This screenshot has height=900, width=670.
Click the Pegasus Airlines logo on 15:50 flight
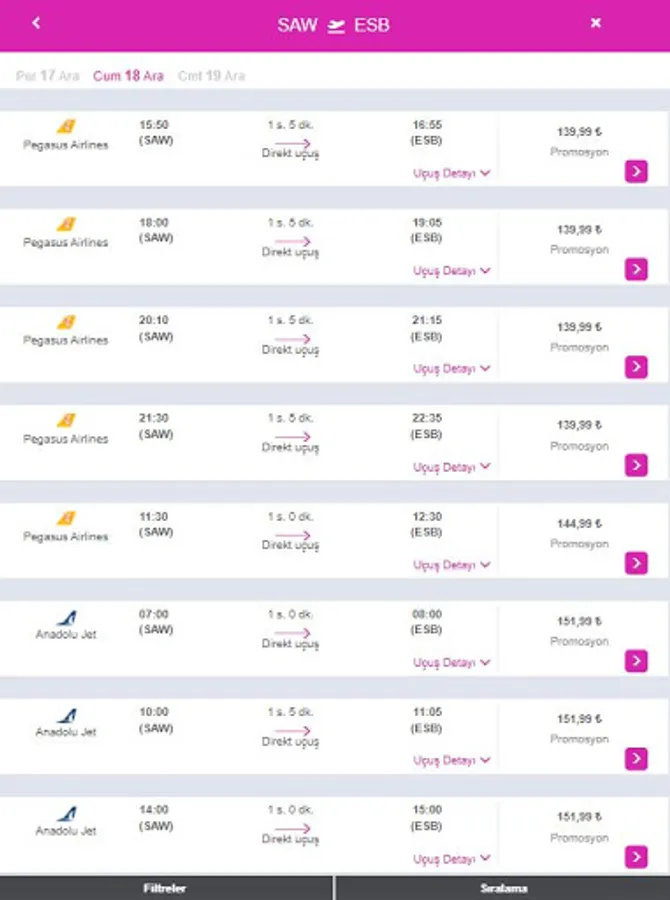66,127
